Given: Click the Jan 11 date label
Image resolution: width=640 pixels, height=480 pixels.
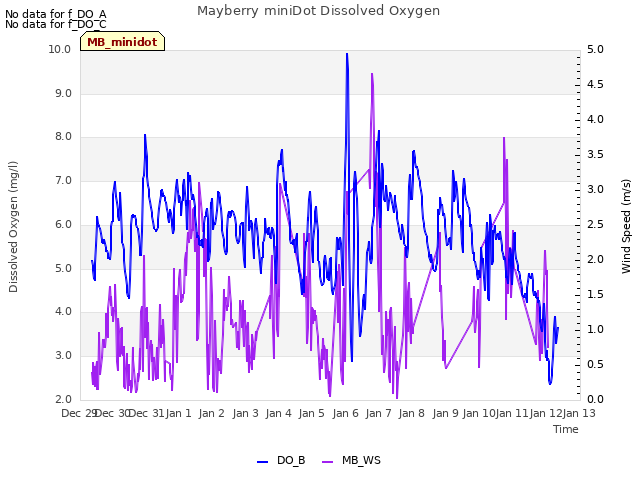Looking at the screenshot, I should coord(512,413).
